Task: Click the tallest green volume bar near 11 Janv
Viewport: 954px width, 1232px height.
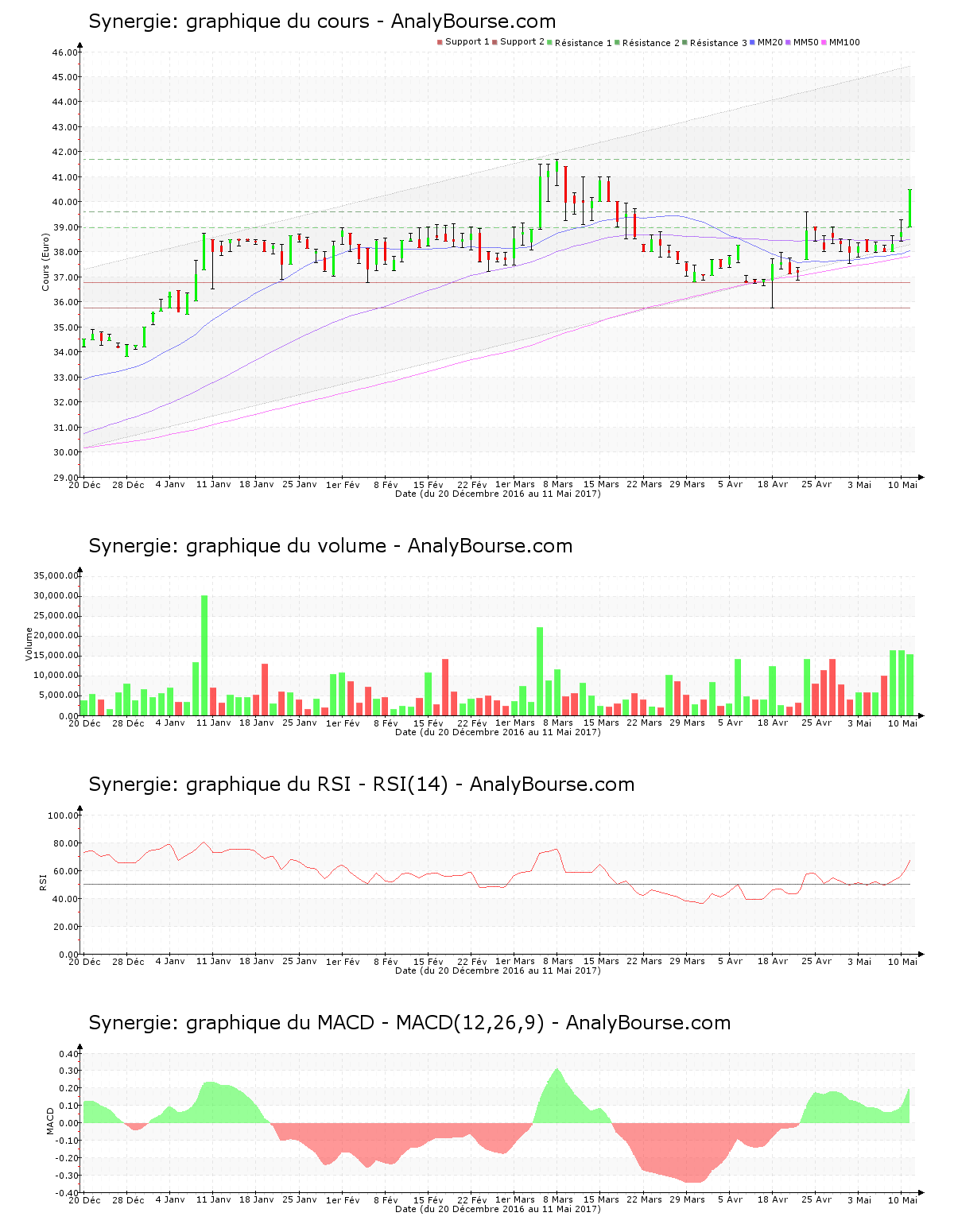Action: (204, 655)
